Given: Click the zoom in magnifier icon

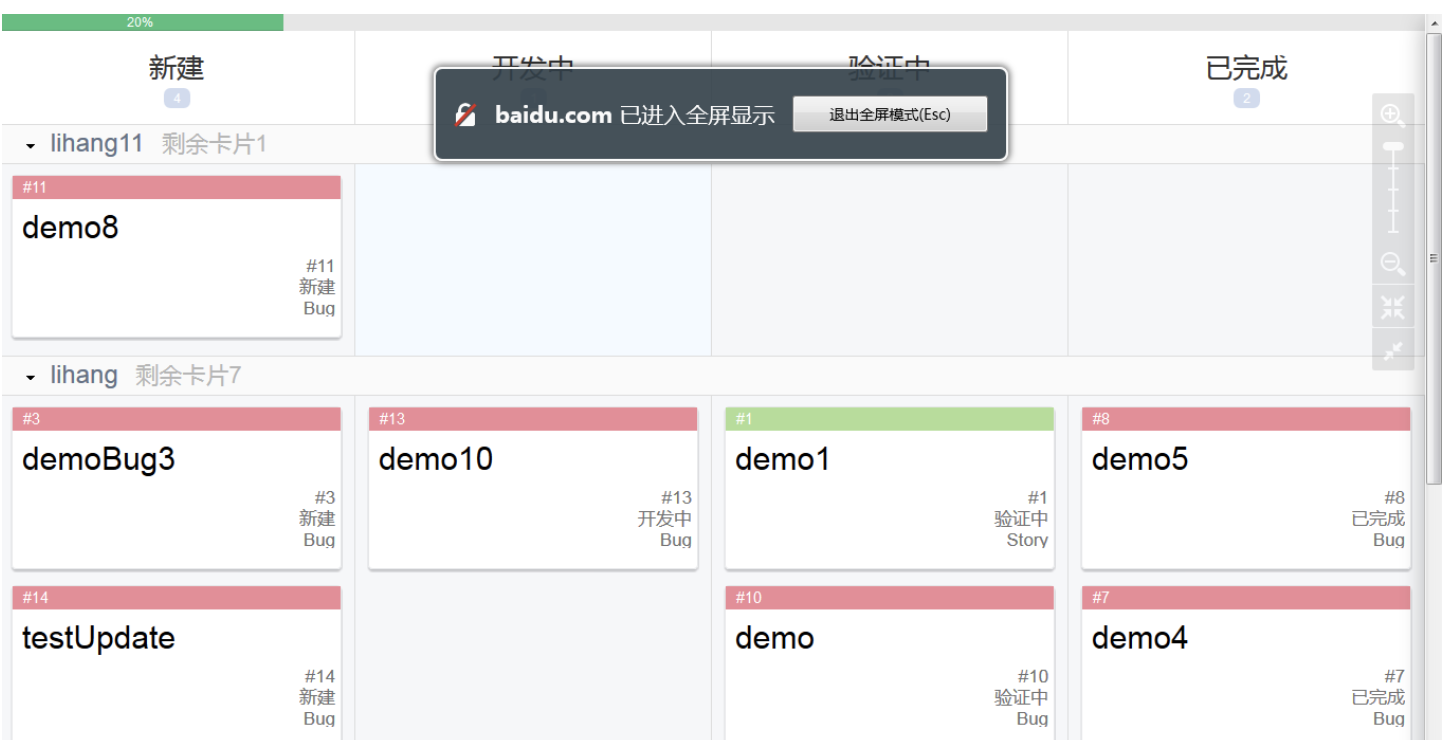Looking at the screenshot, I should [x=1393, y=115].
